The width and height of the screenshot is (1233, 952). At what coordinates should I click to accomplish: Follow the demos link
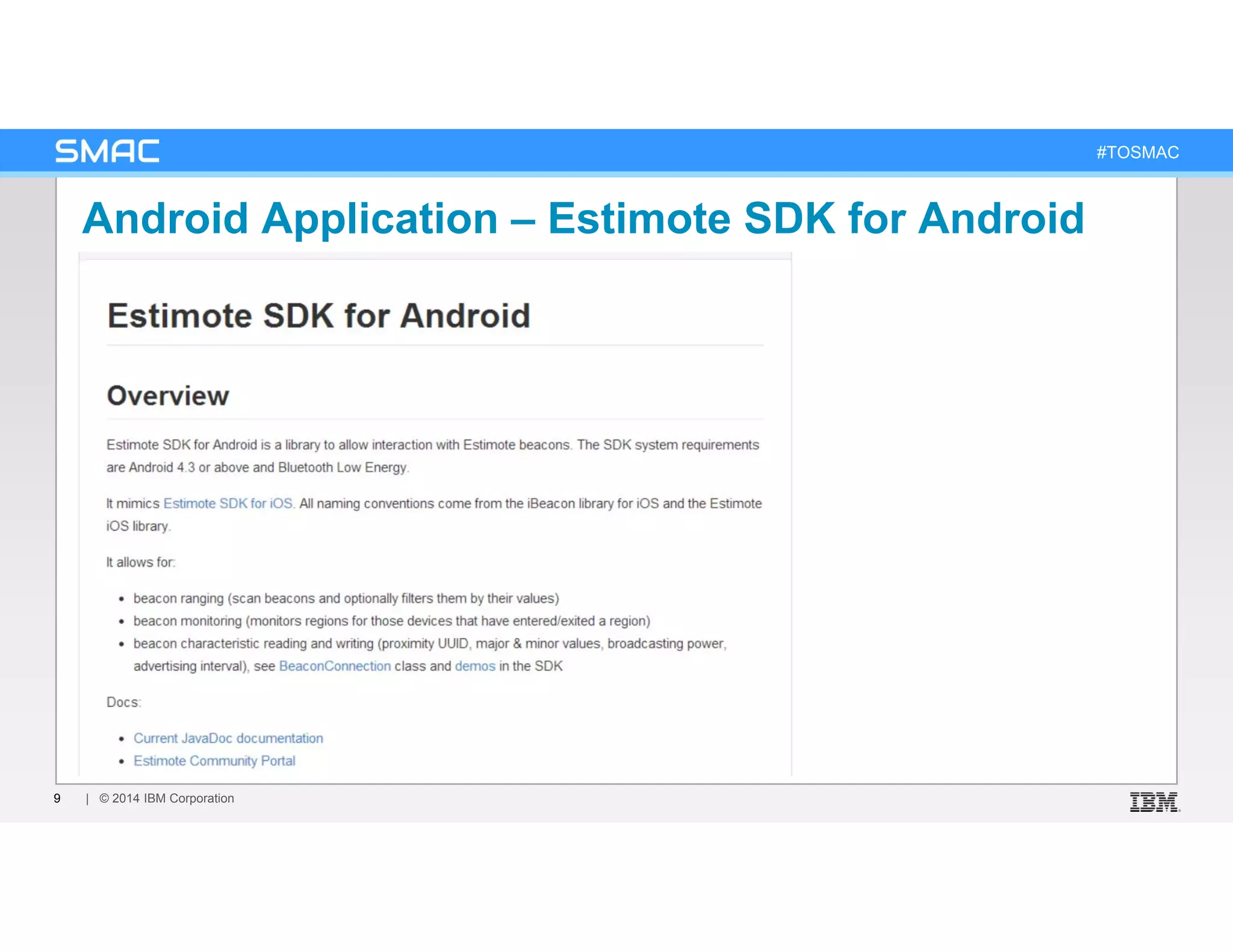475,666
